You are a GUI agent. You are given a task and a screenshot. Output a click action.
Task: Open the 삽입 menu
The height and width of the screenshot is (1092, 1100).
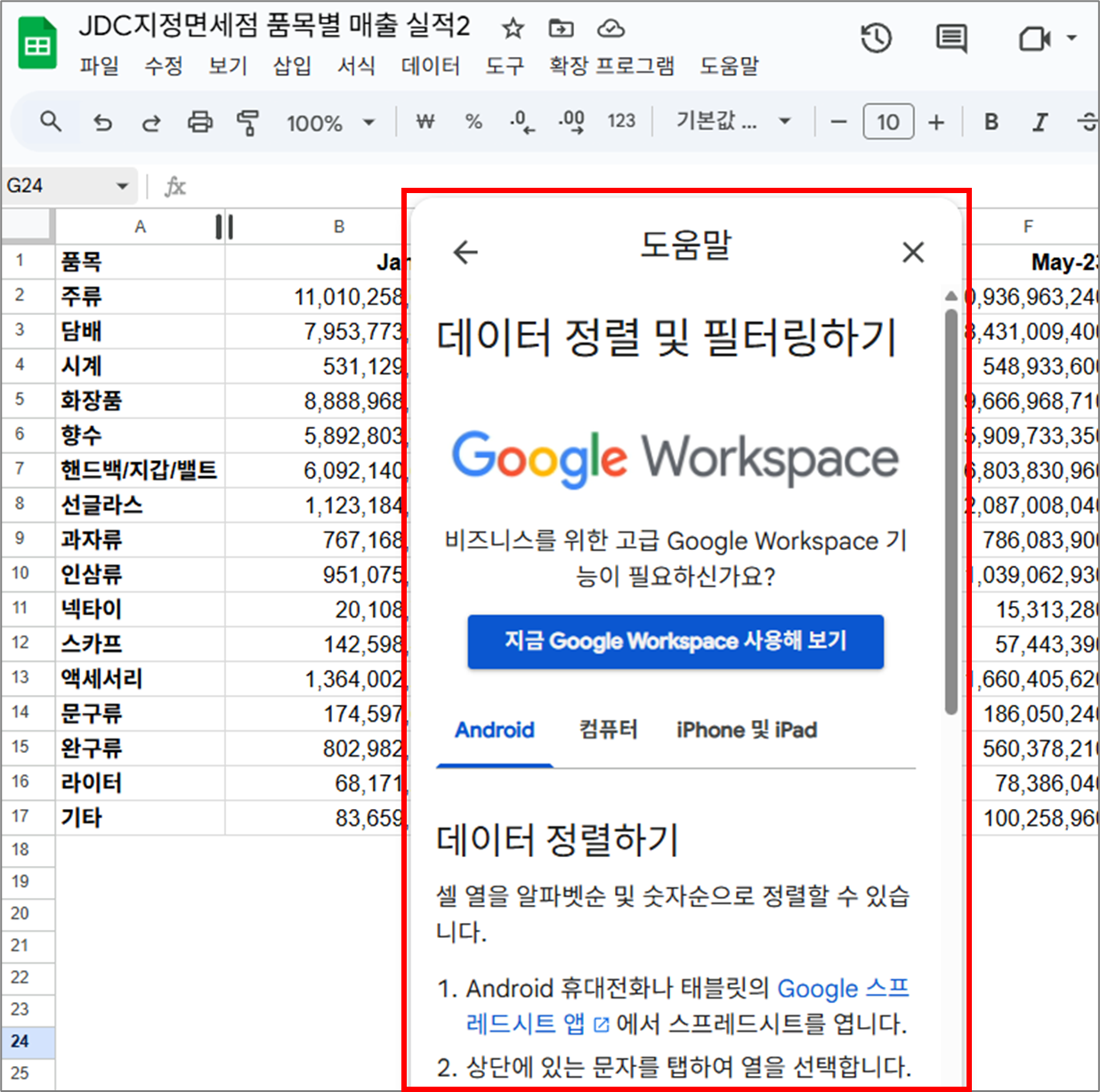pos(292,66)
